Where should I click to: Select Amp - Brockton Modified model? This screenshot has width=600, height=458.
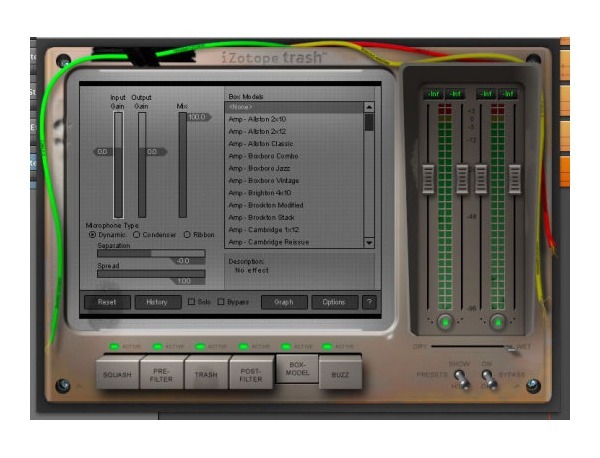click(x=294, y=205)
